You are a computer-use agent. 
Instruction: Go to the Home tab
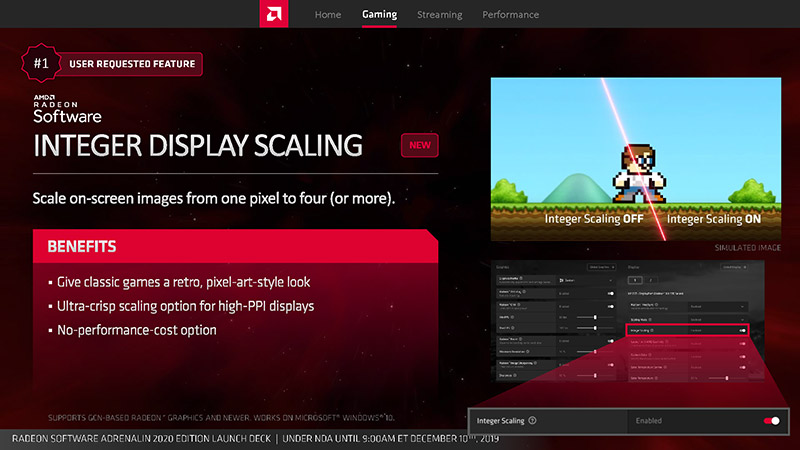coord(328,14)
